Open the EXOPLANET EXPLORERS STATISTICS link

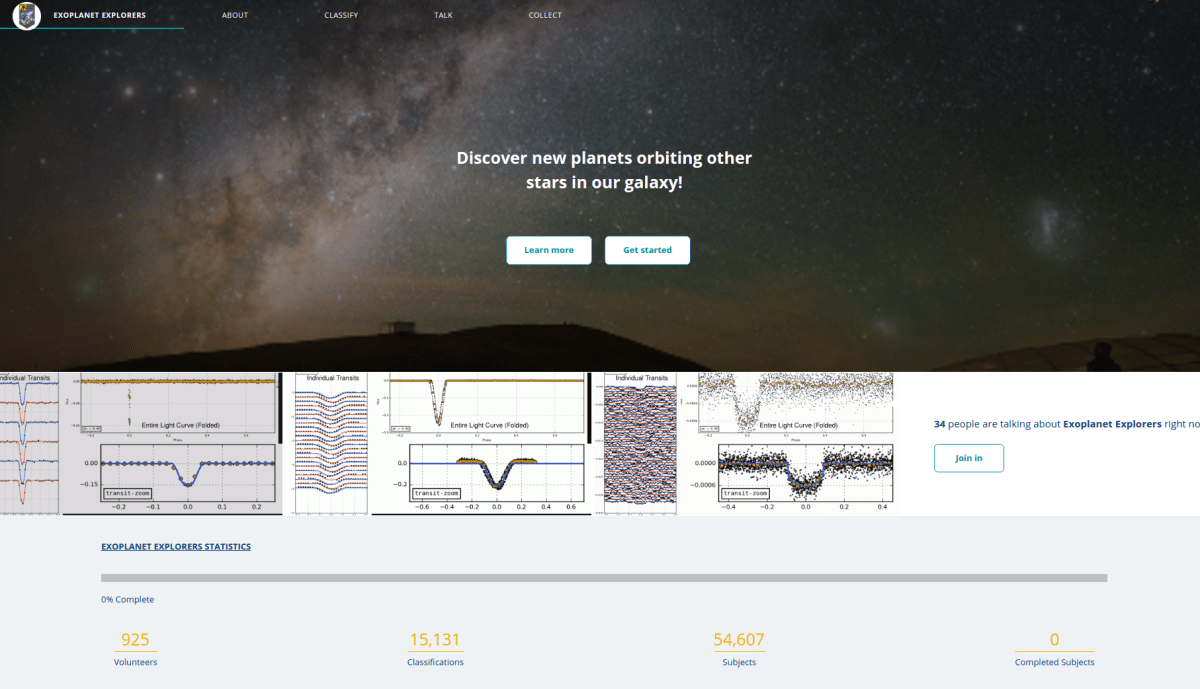176,546
